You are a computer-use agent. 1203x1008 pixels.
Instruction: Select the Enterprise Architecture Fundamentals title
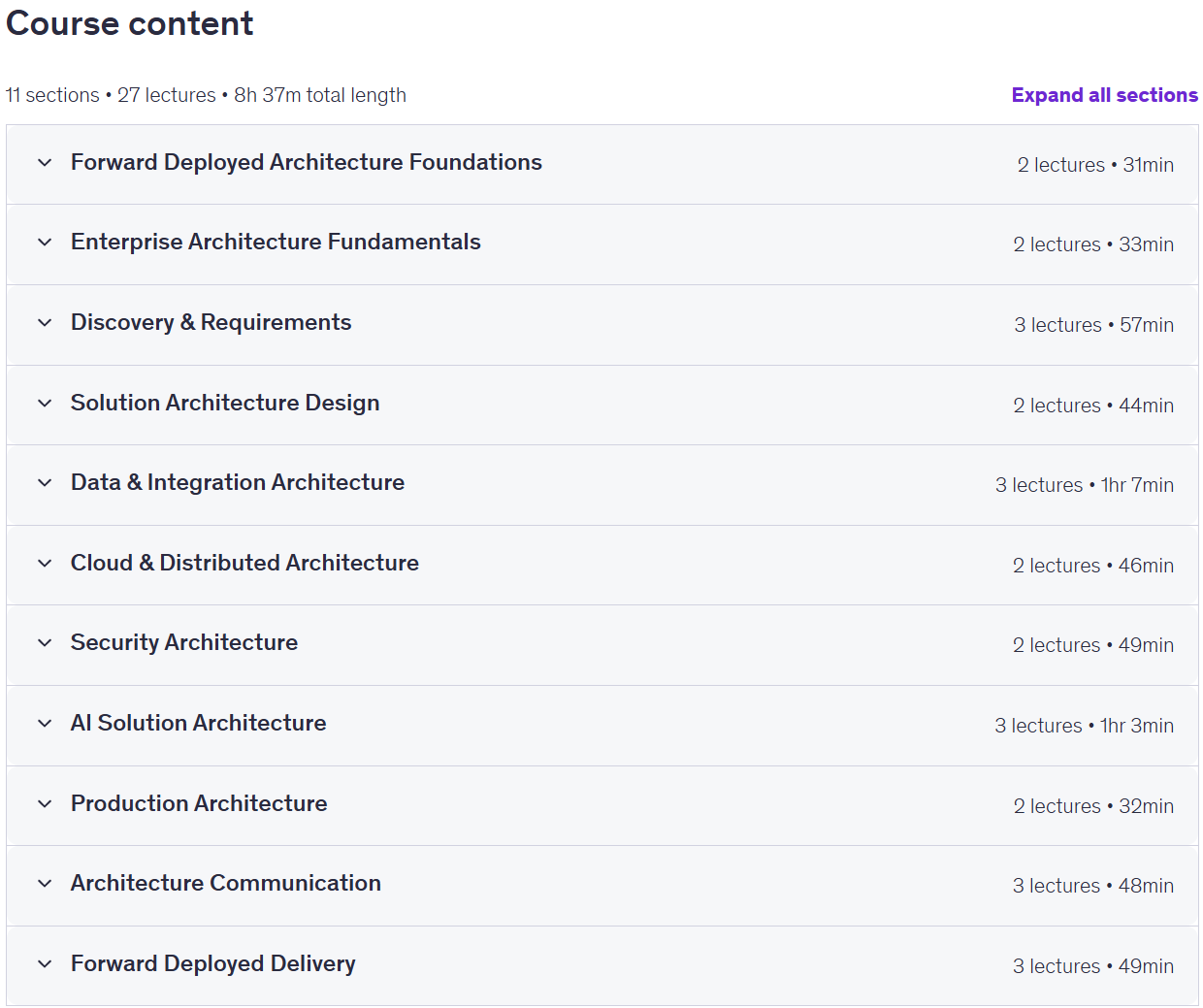click(276, 242)
